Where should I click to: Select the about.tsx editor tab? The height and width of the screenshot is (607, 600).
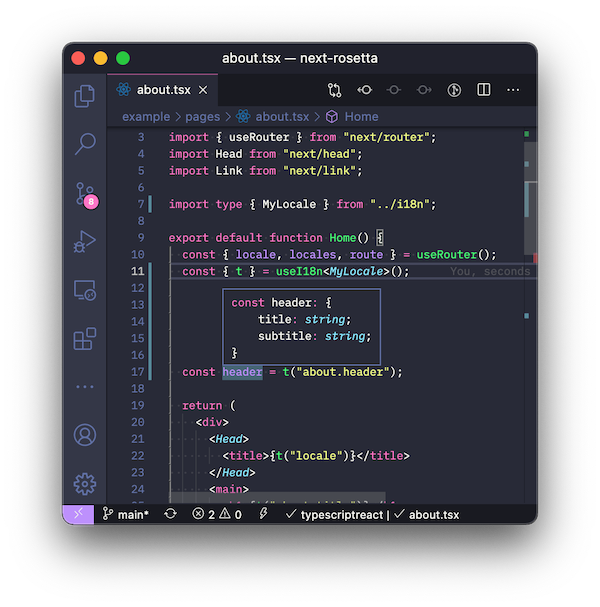tap(163, 90)
